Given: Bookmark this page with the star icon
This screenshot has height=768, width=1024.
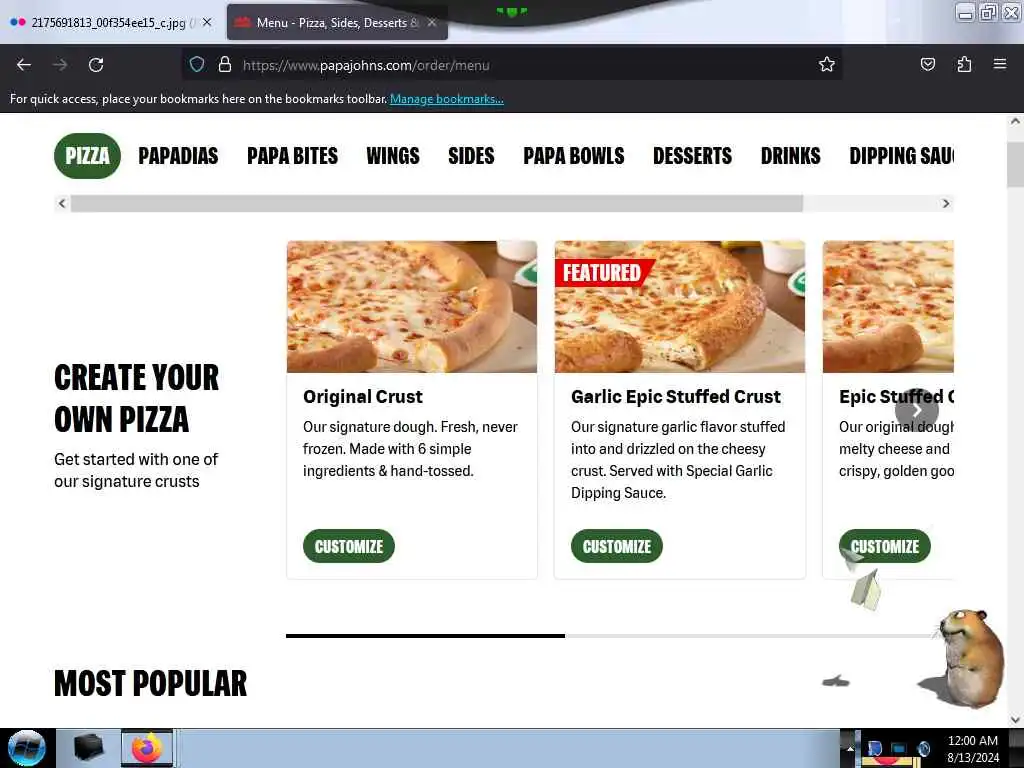Looking at the screenshot, I should pyautogui.click(x=827, y=65).
